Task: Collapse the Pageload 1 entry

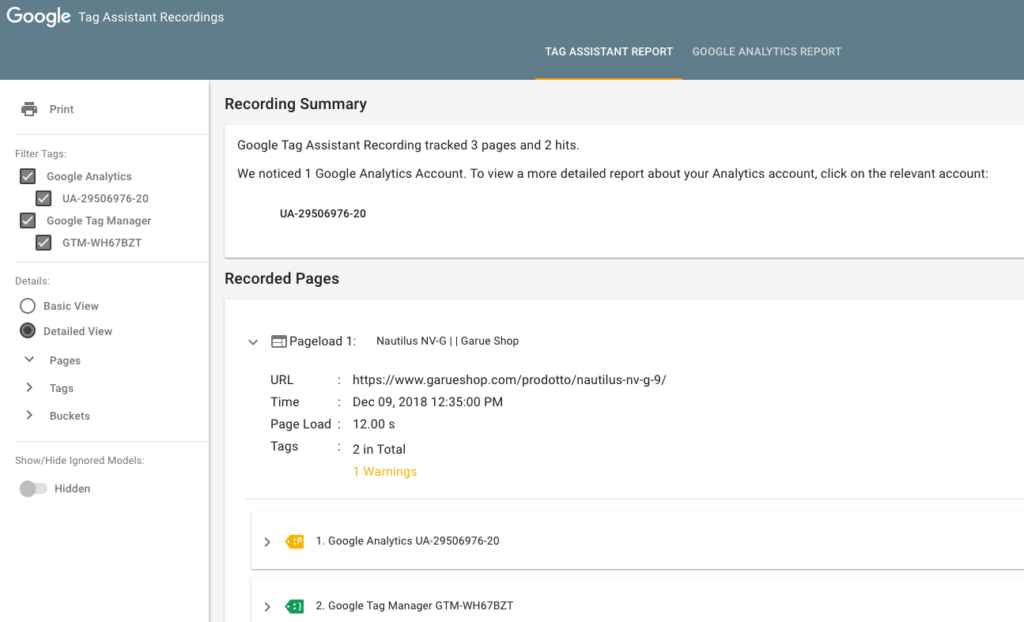Action: click(253, 342)
